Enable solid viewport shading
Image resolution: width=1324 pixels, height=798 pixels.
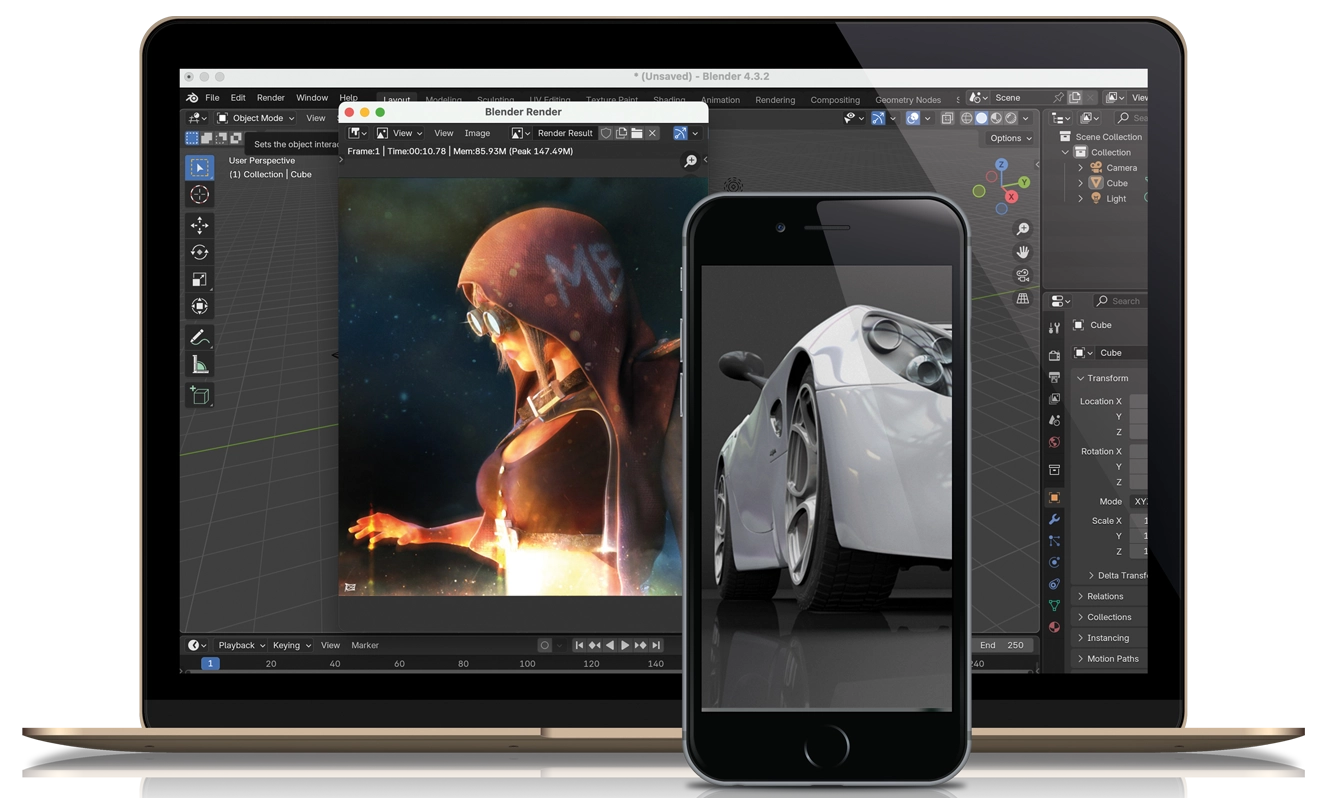pyautogui.click(x=981, y=118)
